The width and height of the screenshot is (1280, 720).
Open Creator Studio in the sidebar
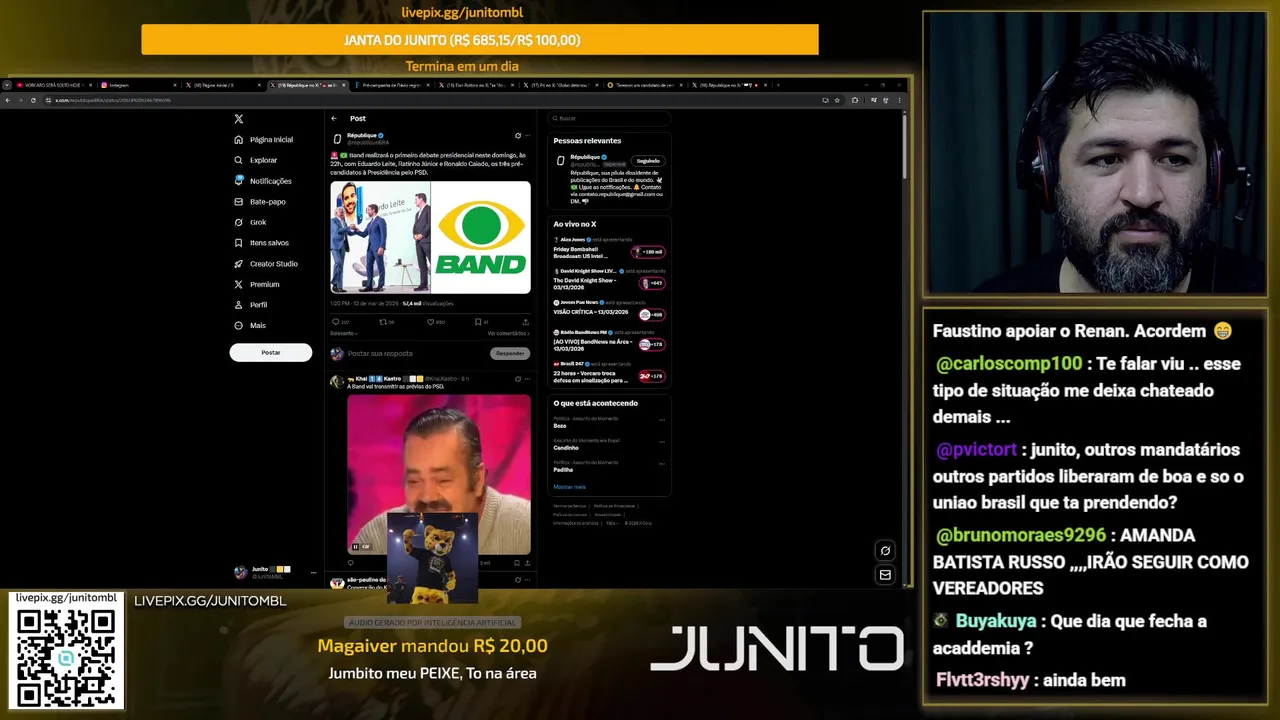[x=266, y=264]
